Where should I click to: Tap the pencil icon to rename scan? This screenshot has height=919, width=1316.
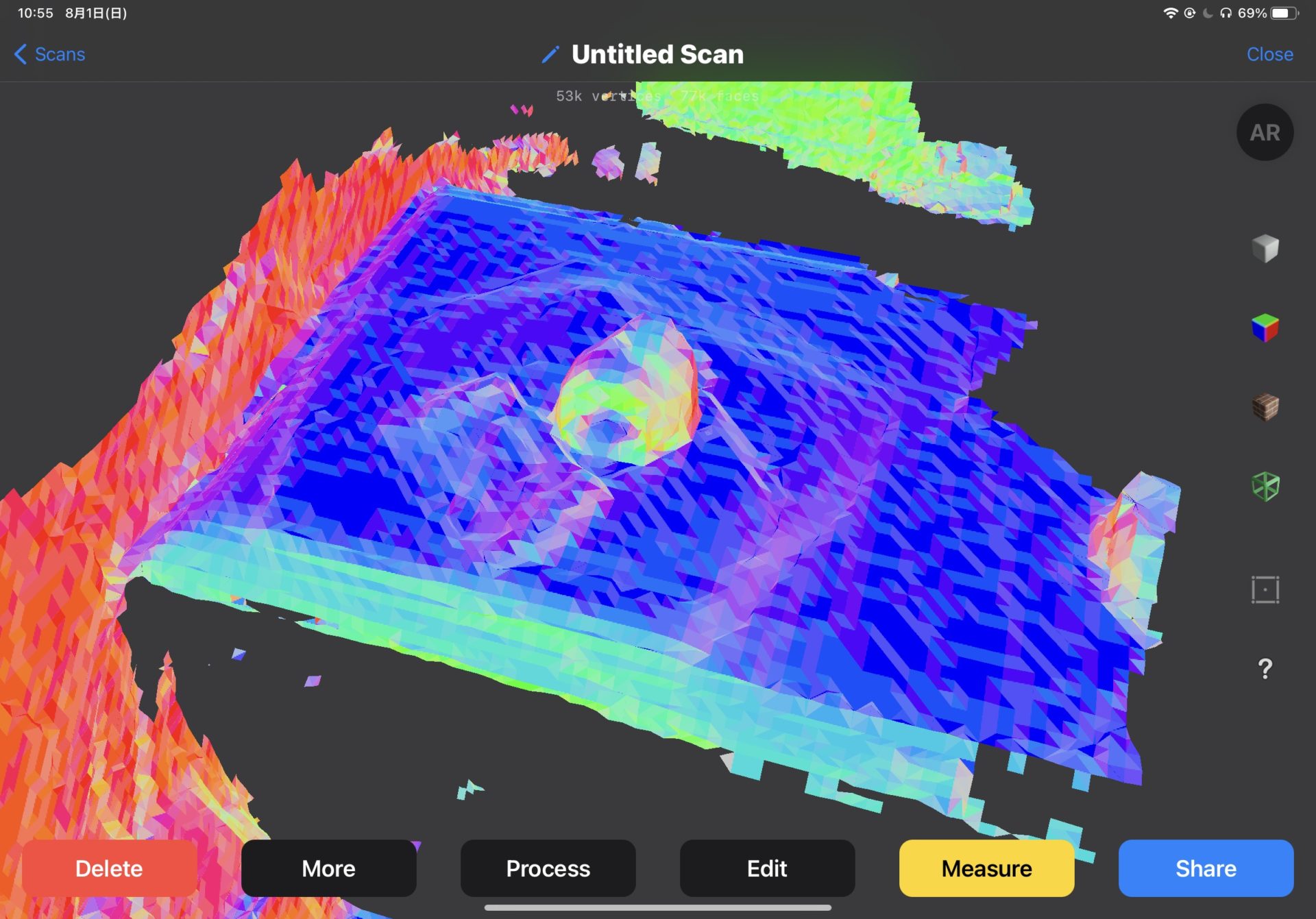click(550, 54)
